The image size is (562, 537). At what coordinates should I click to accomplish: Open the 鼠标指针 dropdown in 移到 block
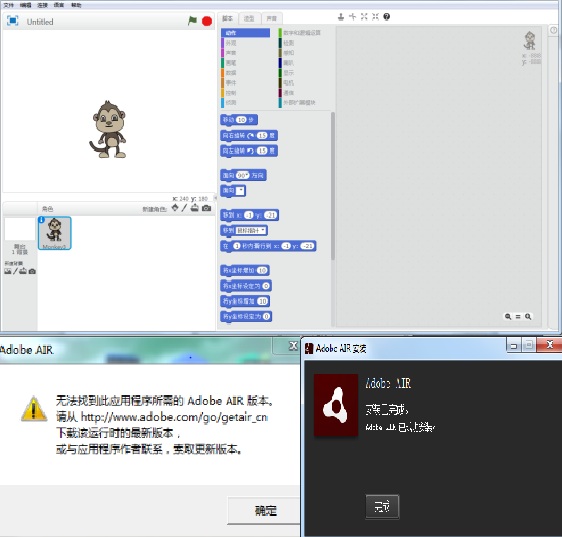(251, 231)
